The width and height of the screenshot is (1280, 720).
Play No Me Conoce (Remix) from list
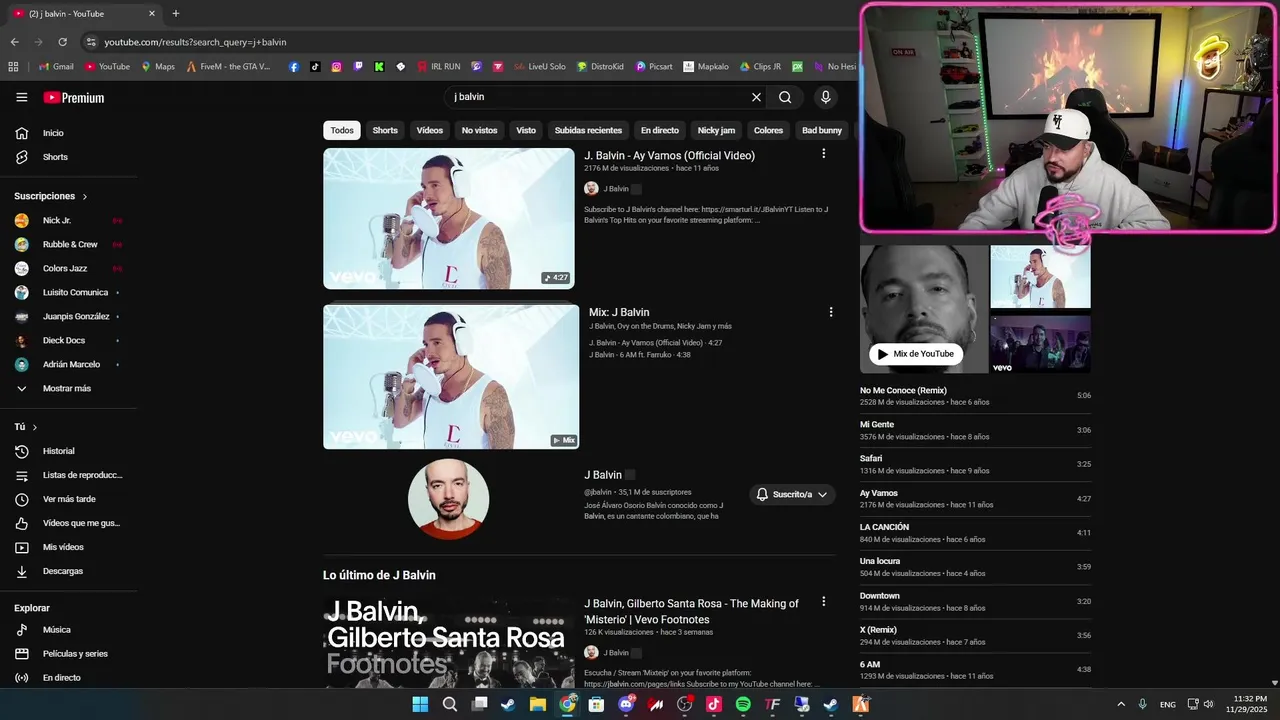point(975,396)
